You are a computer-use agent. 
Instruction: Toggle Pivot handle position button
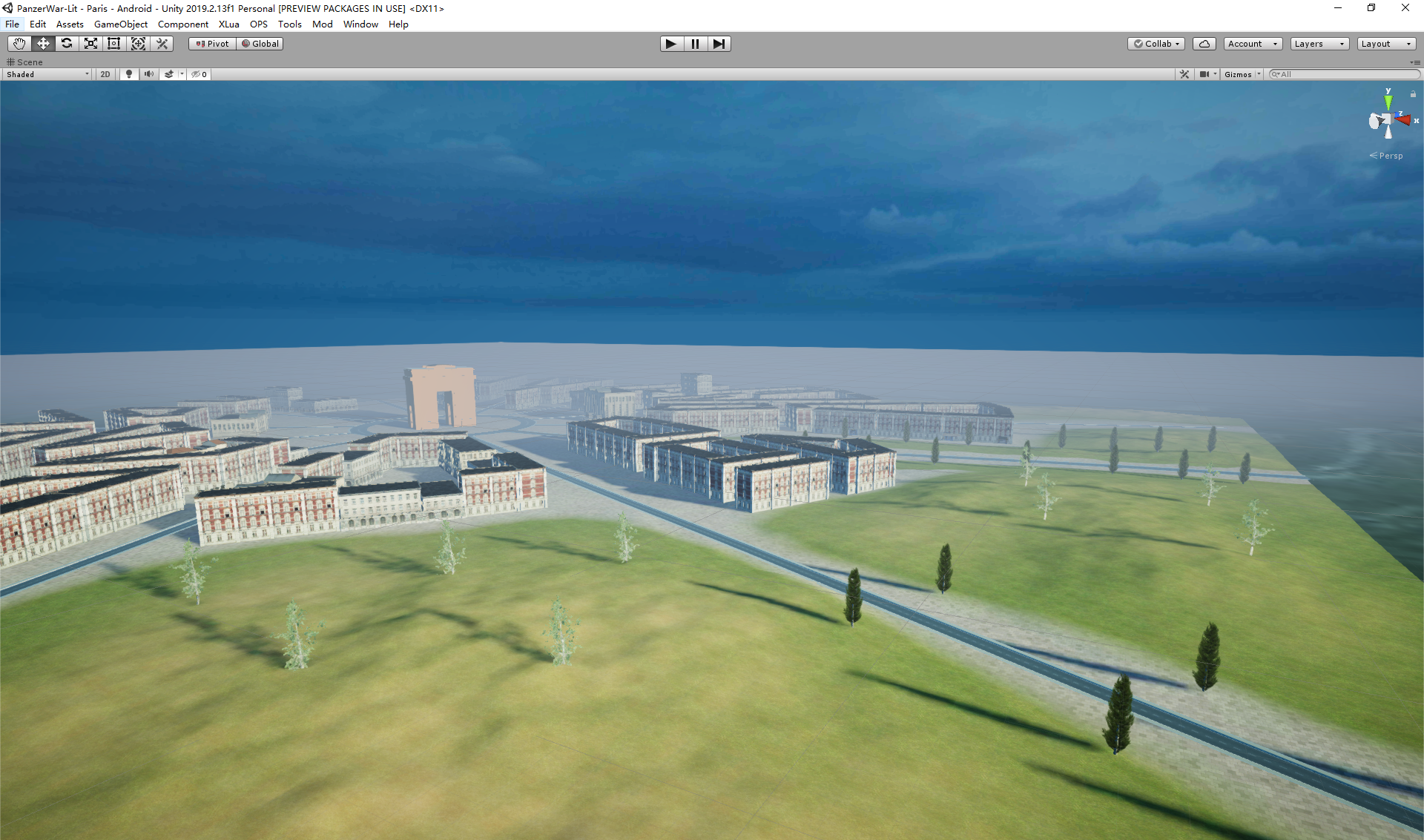[212, 44]
